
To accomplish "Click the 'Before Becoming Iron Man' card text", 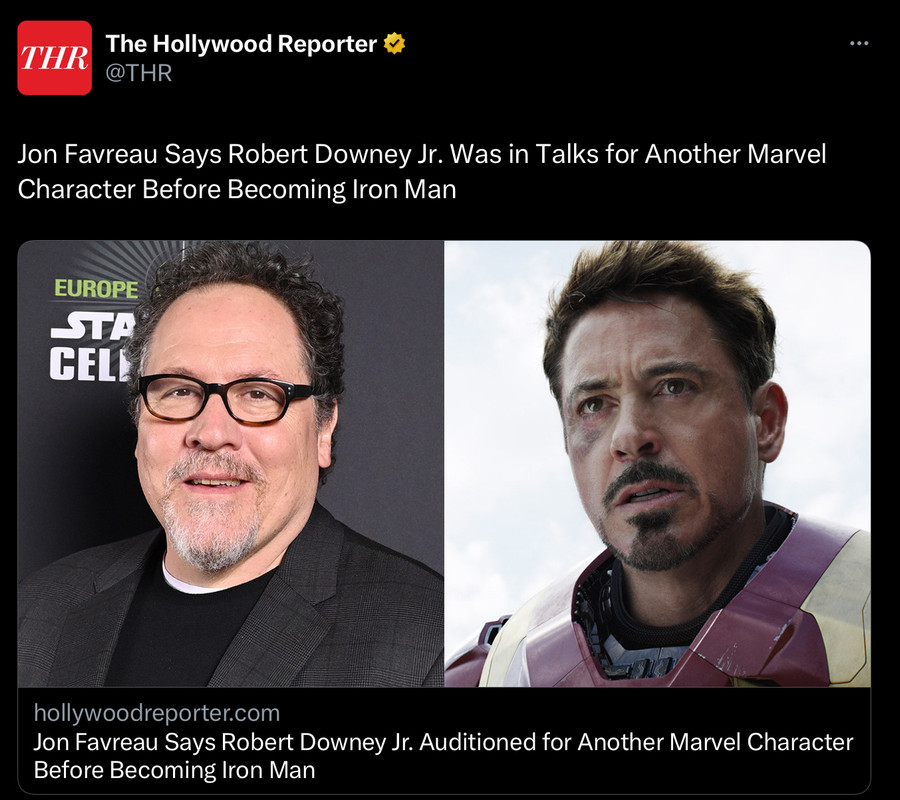I will [174, 770].
